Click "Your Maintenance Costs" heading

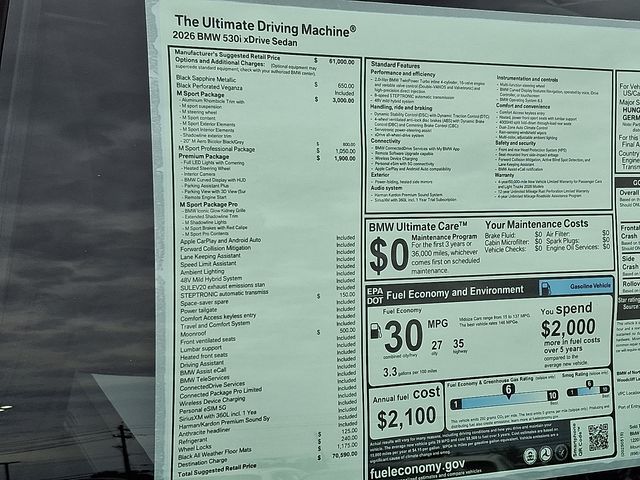tap(537, 224)
